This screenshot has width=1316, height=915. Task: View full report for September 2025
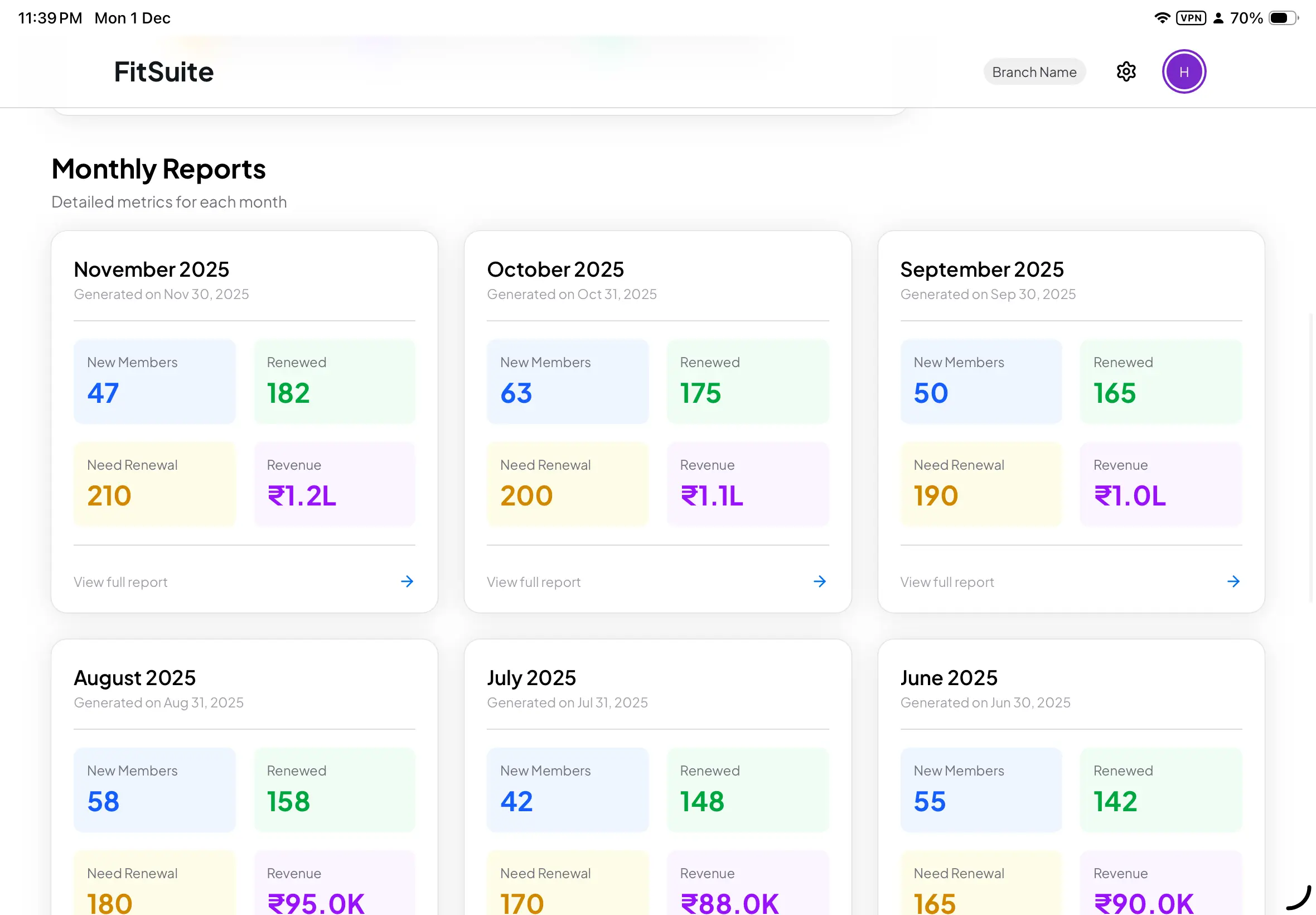[x=946, y=581]
